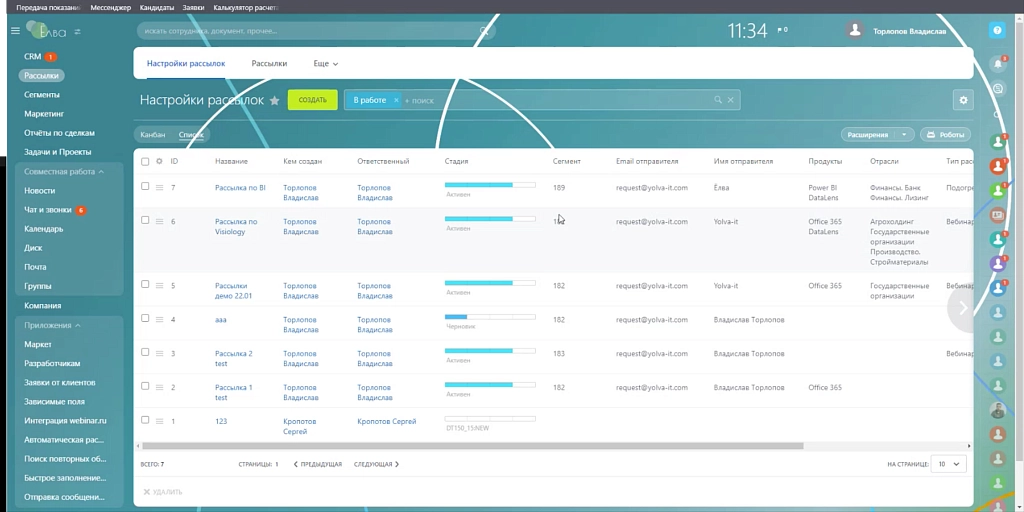Click the search magnifier in filter bar
1024x512 pixels.
point(718,100)
